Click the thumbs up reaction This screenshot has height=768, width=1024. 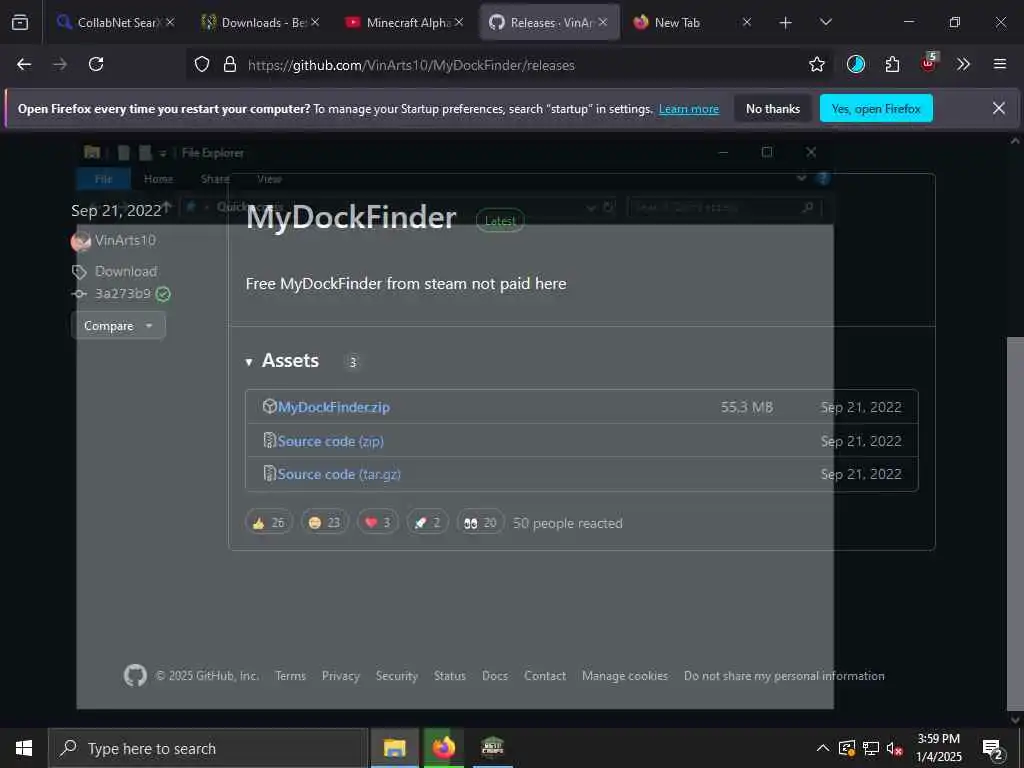[x=269, y=522]
